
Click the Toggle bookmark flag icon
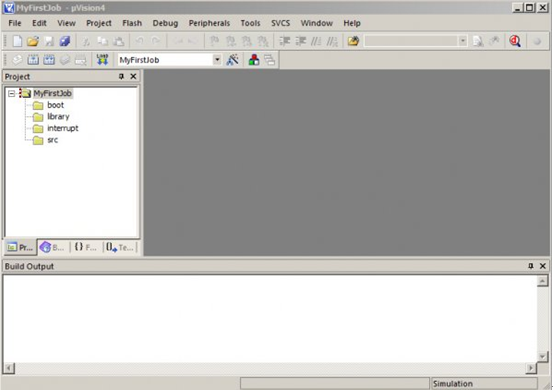tap(214, 41)
